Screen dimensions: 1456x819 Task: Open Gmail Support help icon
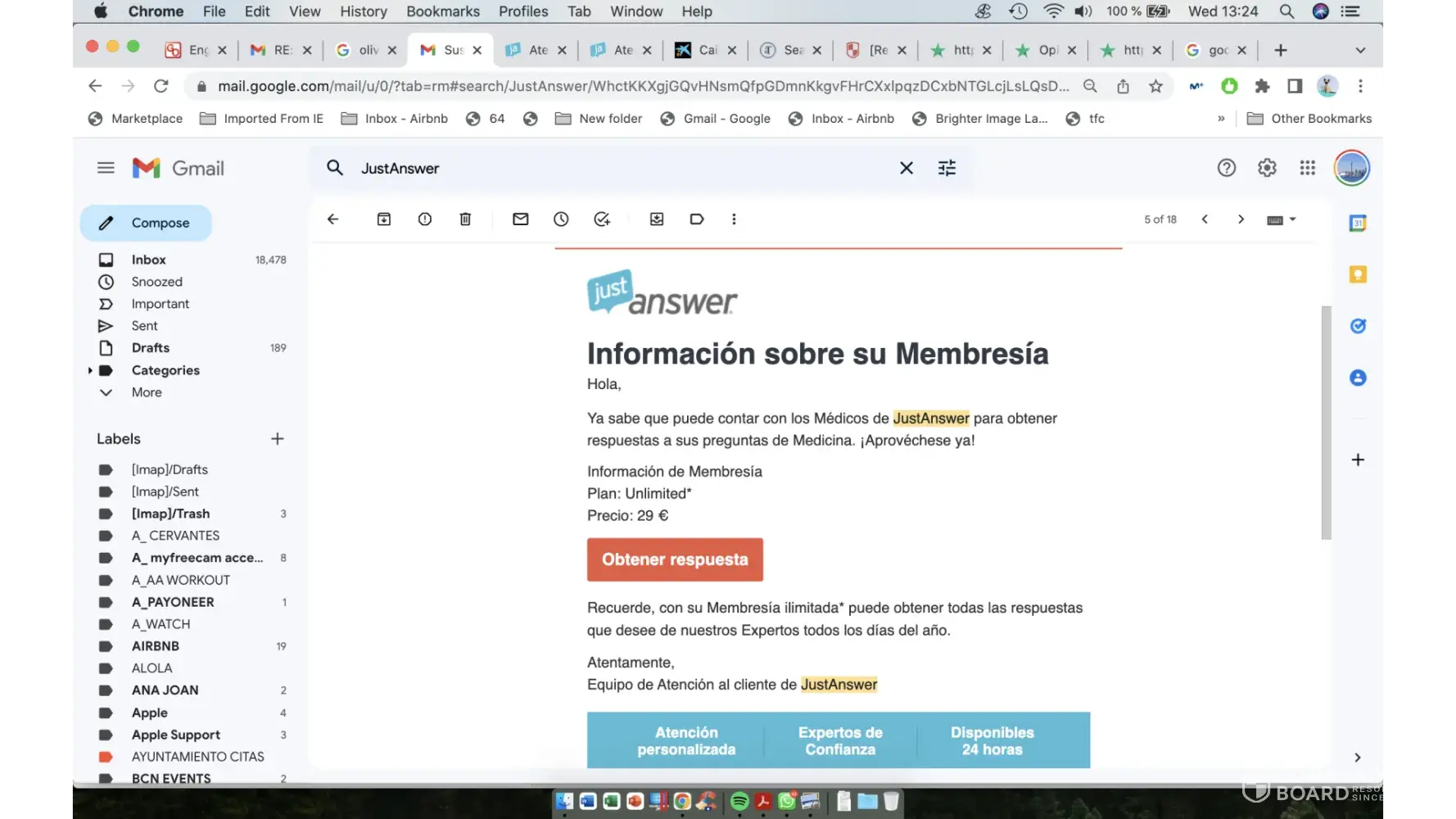coord(1226,168)
